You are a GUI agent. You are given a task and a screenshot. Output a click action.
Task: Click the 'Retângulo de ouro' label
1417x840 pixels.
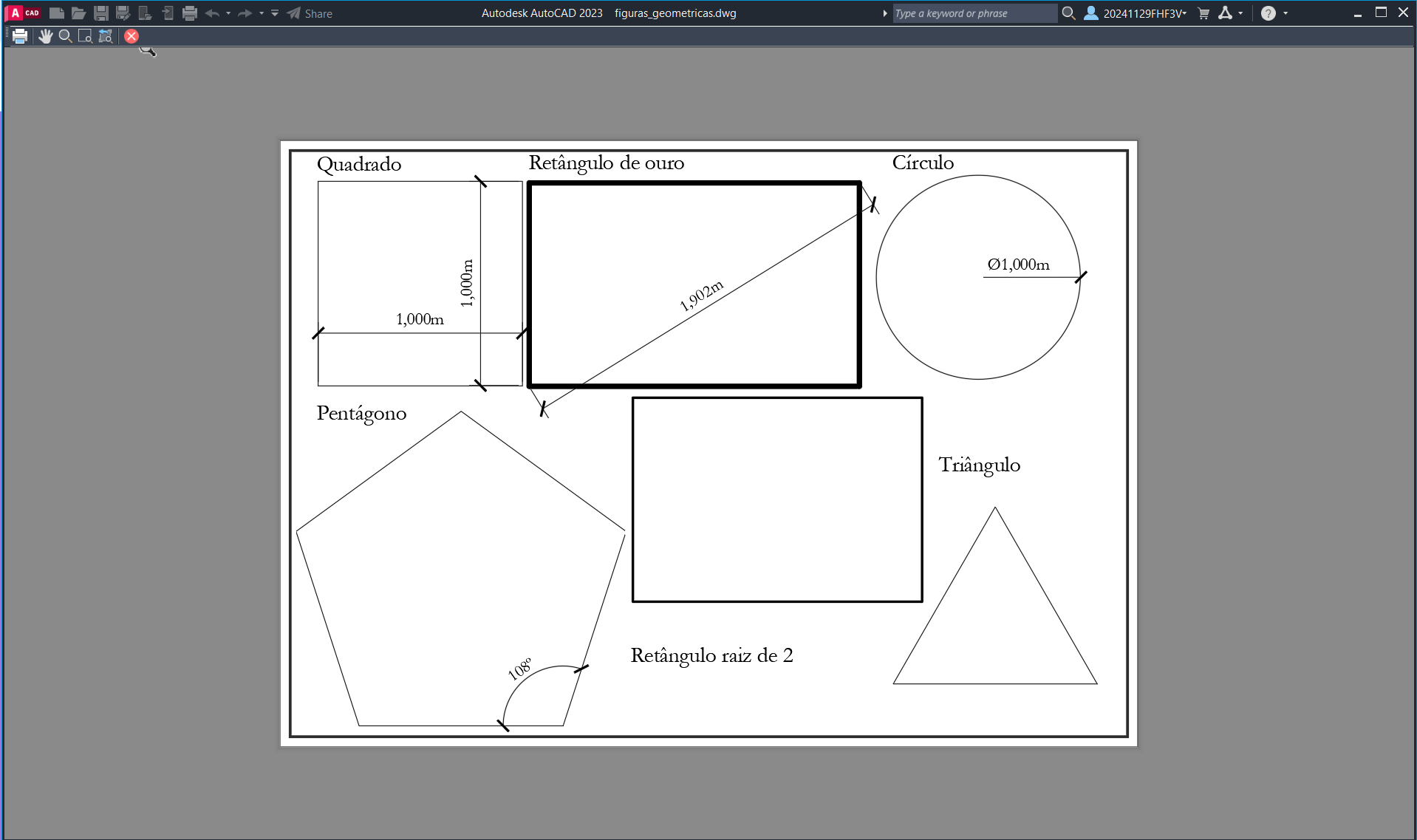tap(607, 164)
